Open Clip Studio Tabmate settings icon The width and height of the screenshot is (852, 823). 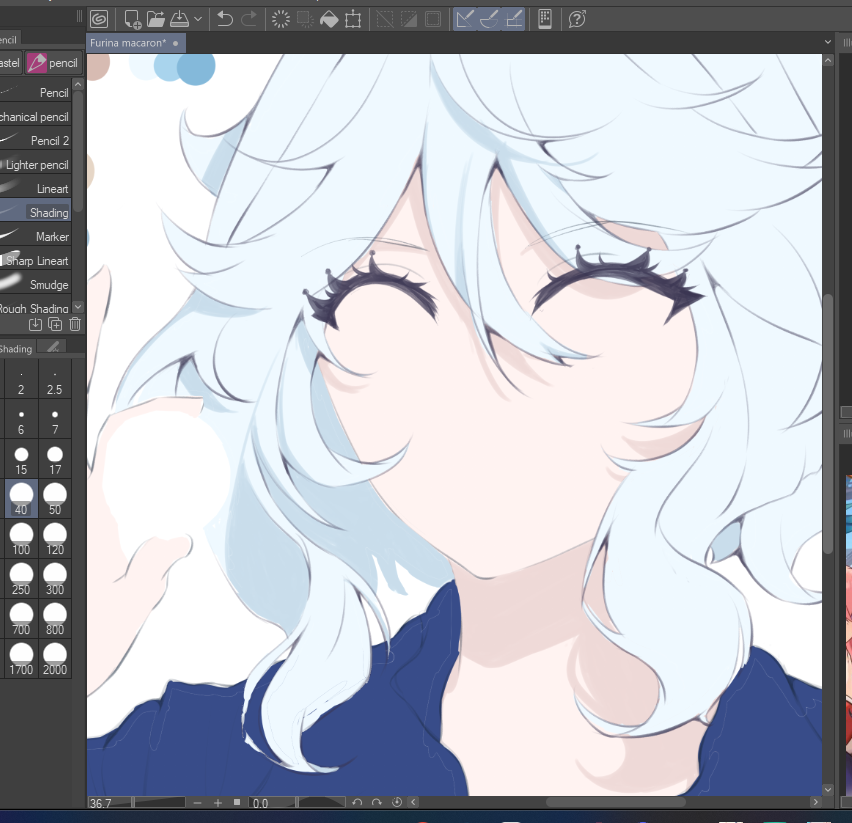(x=545, y=20)
